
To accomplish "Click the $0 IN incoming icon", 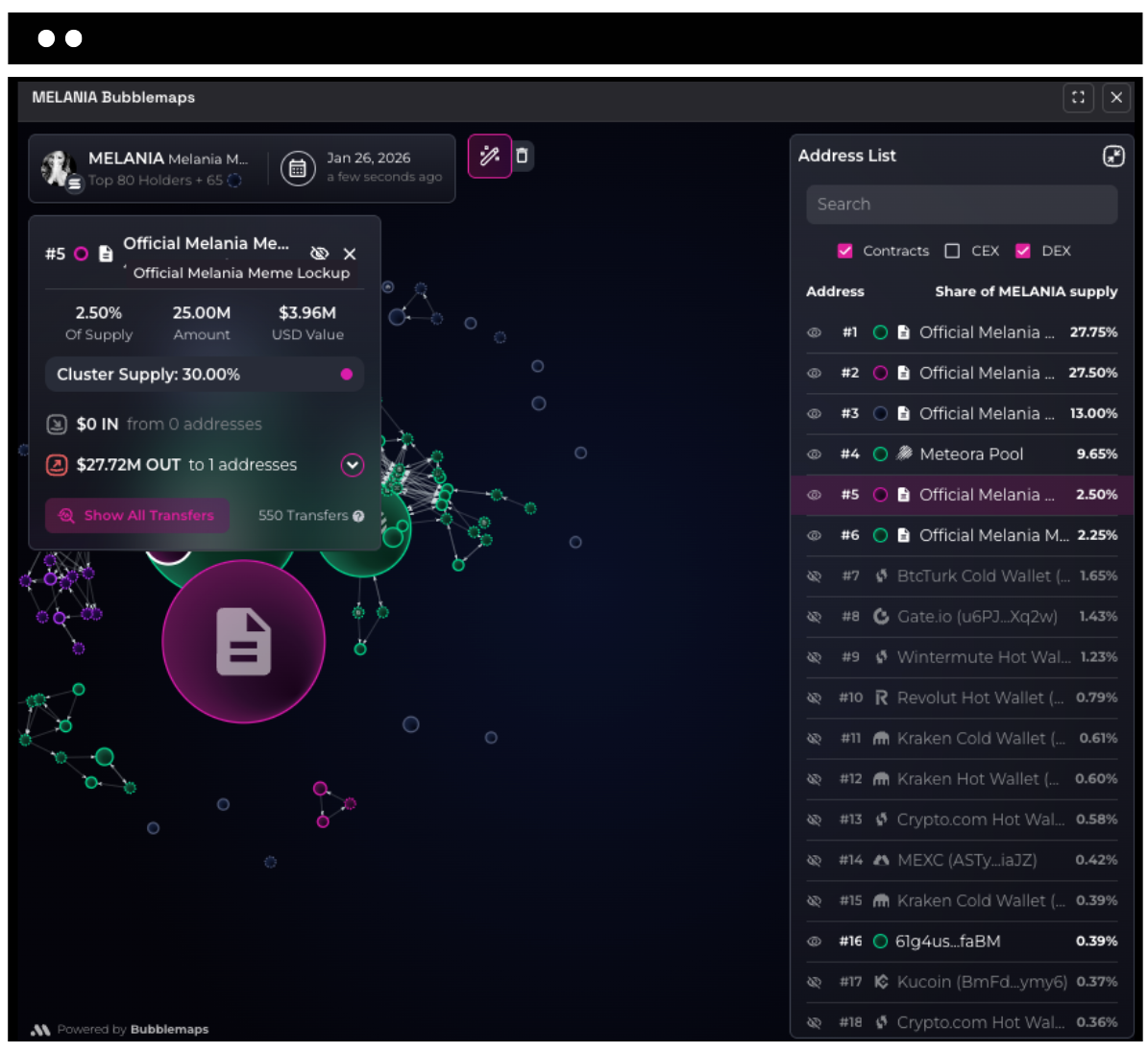I will click(57, 424).
